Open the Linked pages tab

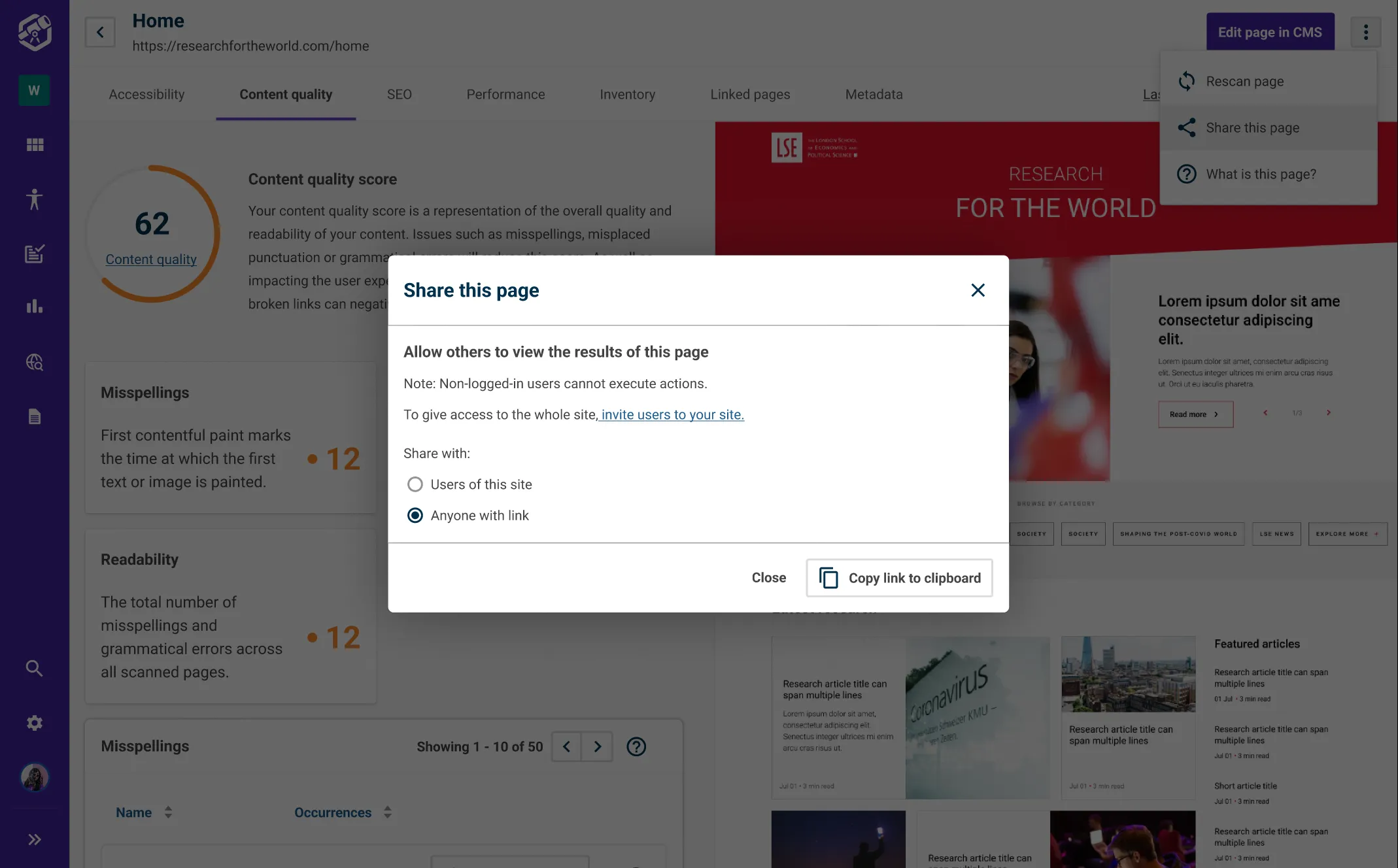(x=751, y=94)
